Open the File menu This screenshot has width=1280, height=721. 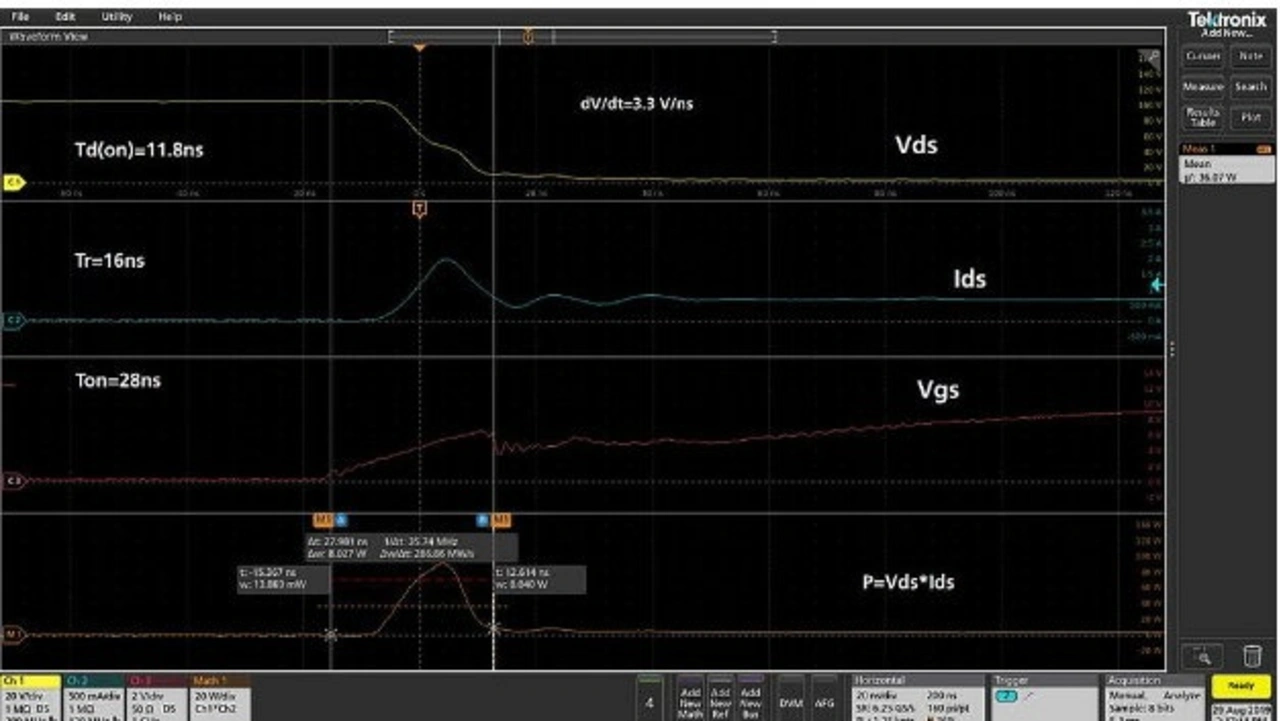[x=20, y=17]
